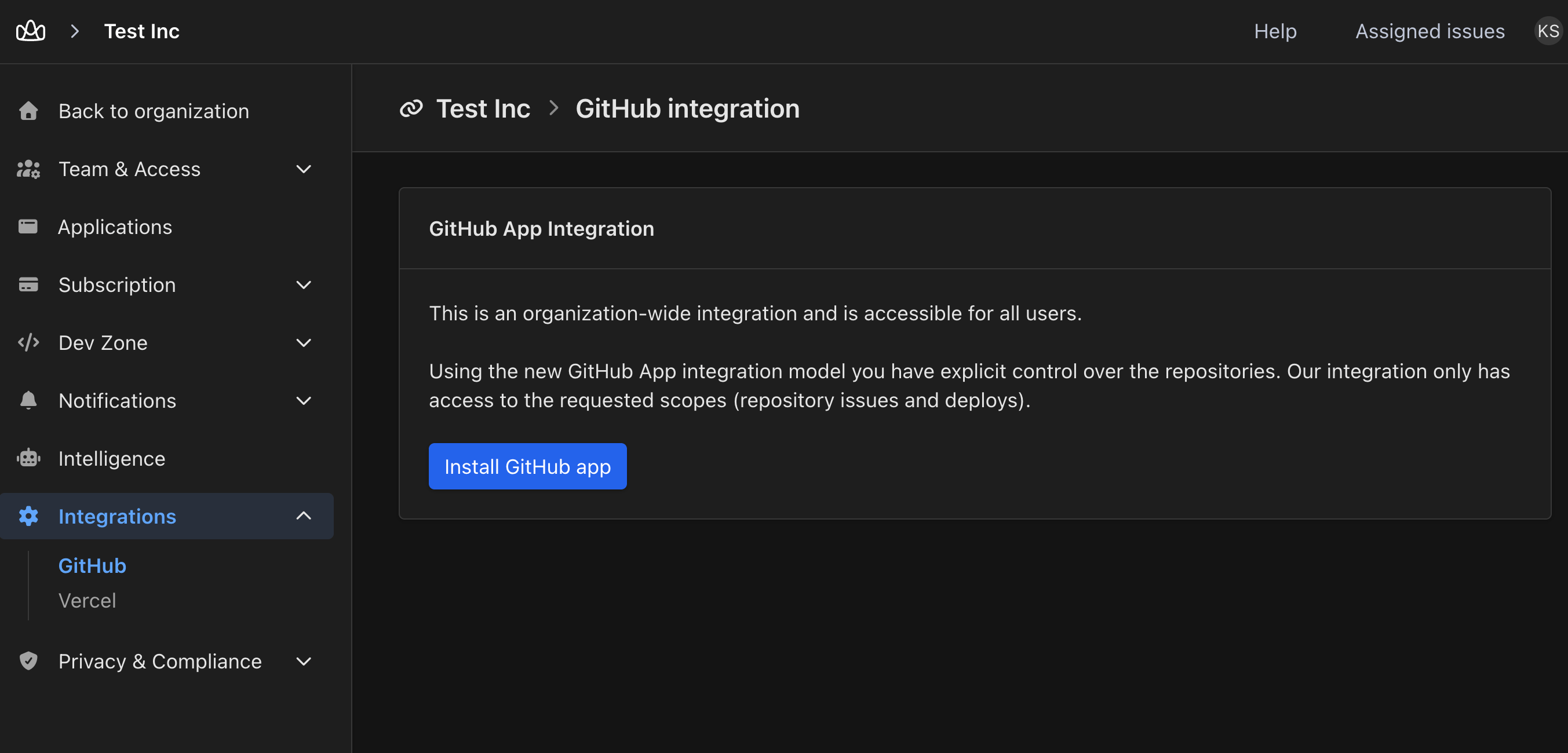The width and height of the screenshot is (1568, 753).
Task: Click the house icon beside Back to organization
Action: click(28, 111)
